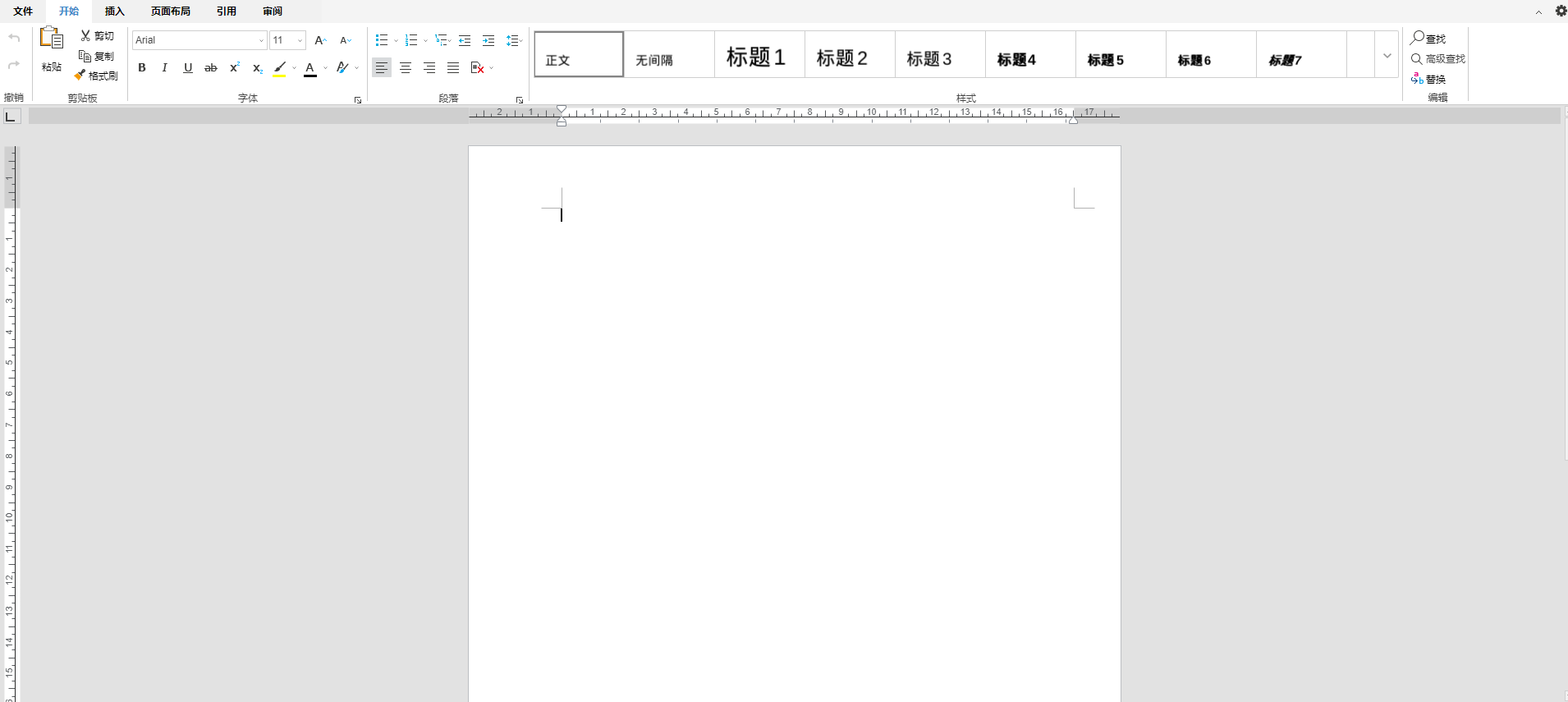This screenshot has width=1568, height=702.
Task: Click 查找 search icon
Action: click(1428, 39)
